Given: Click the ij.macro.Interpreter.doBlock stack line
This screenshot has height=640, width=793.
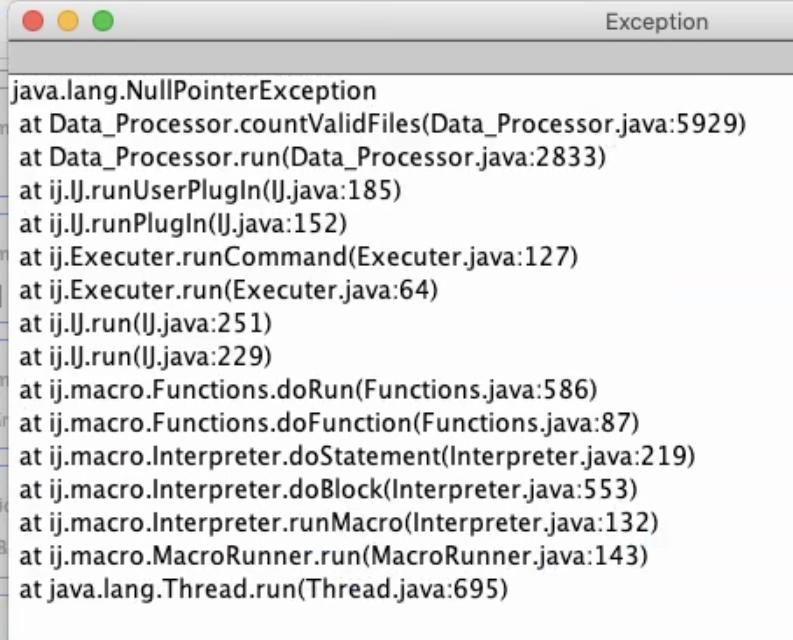Looking at the screenshot, I should tap(327, 489).
